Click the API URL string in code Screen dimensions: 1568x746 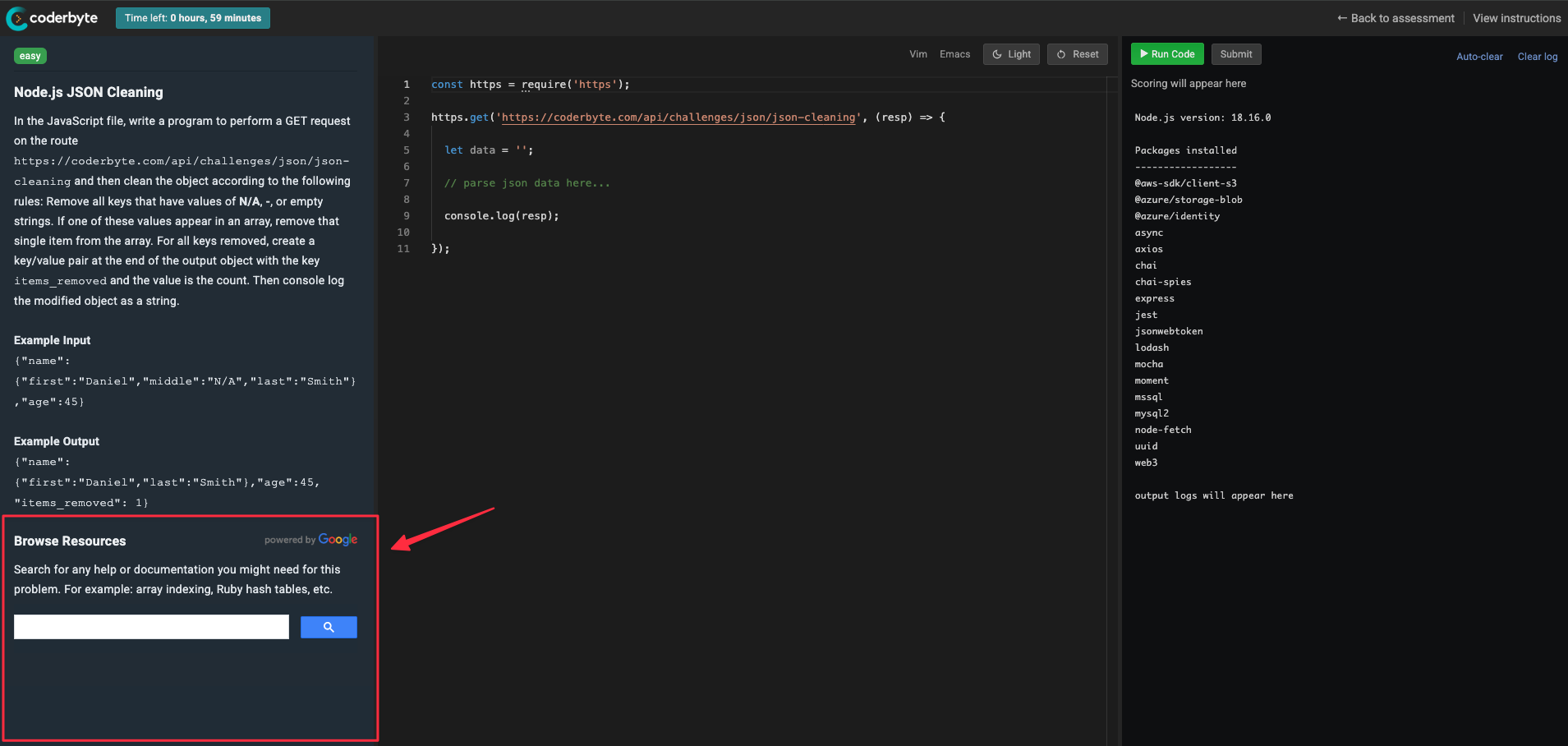coord(678,117)
